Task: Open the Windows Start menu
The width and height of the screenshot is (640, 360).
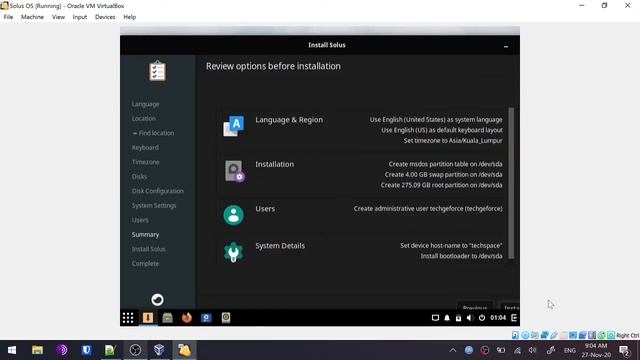Action: [12, 350]
